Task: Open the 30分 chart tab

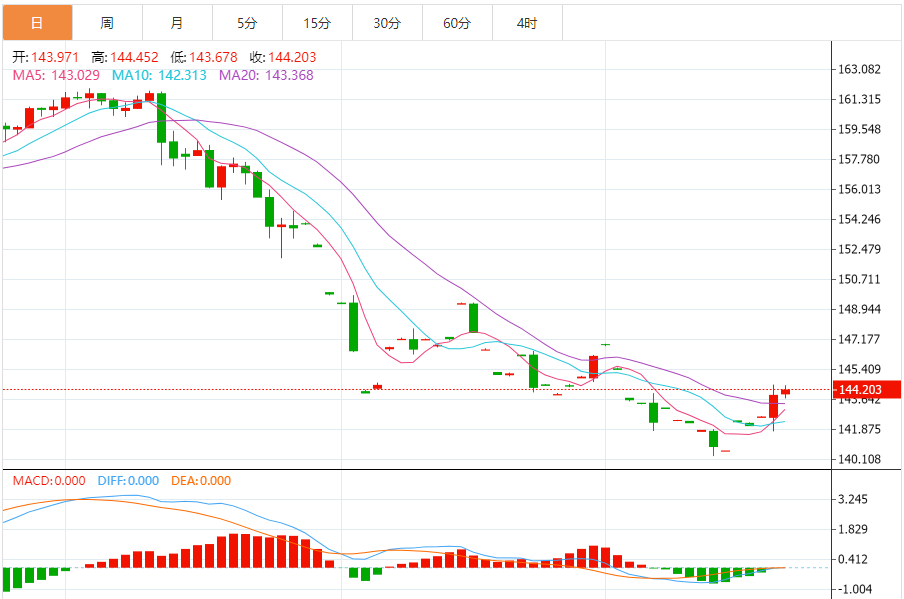Action: [x=387, y=23]
